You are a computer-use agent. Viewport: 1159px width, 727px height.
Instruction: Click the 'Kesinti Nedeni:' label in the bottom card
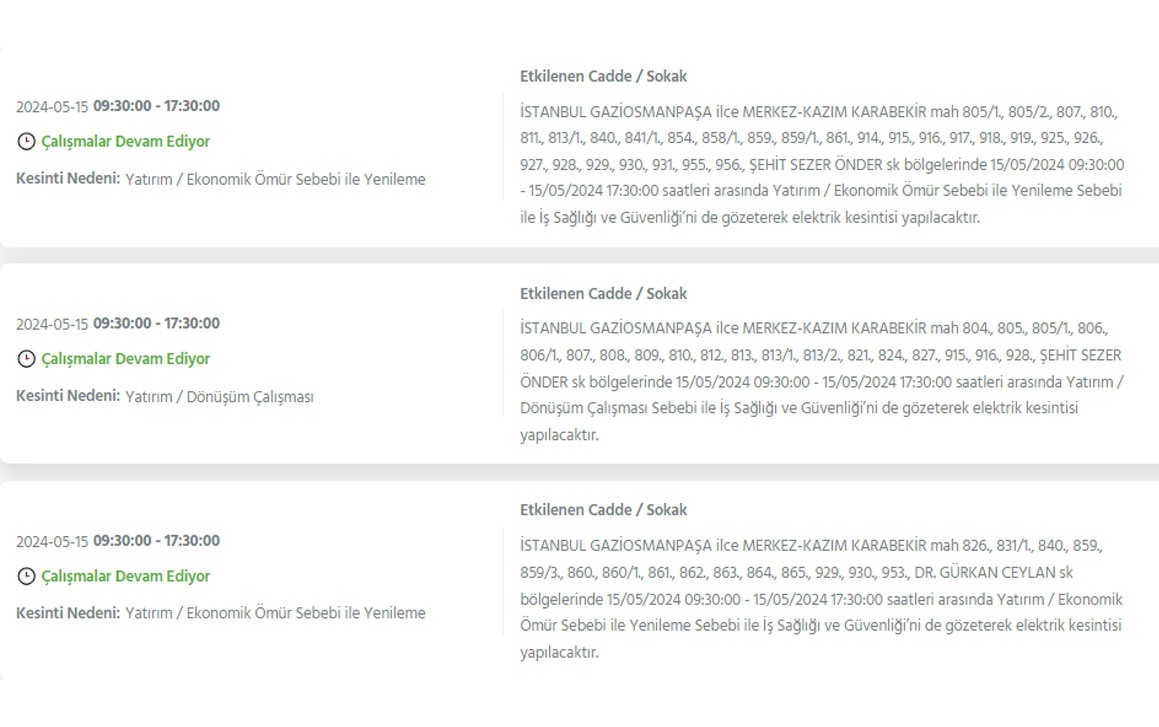[x=68, y=612]
